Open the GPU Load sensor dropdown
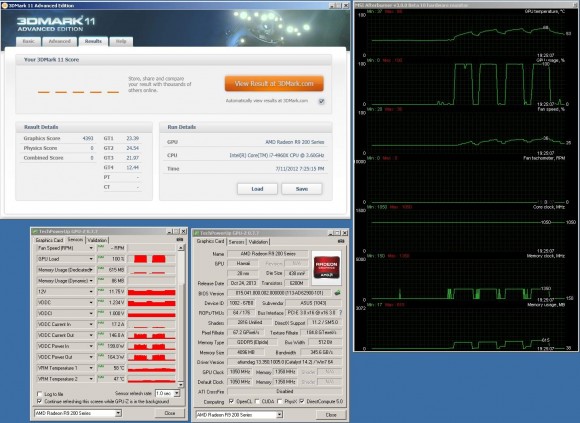 (91, 259)
